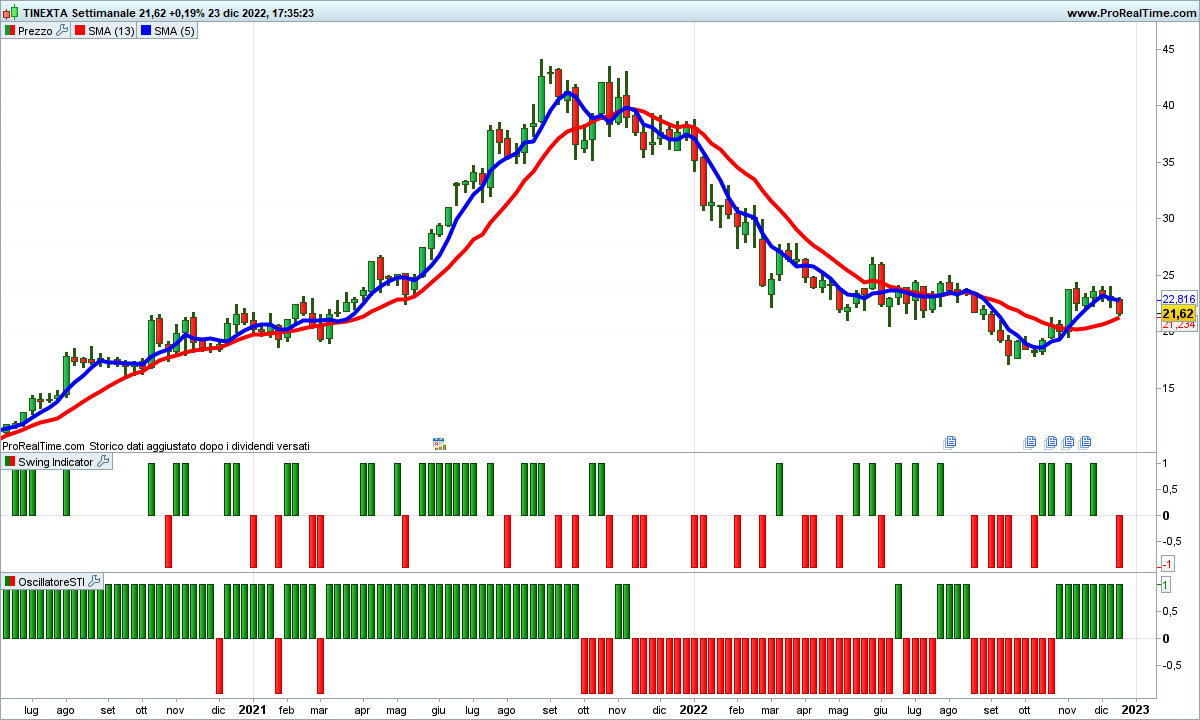
Task: Click the Prezzo legend label
Action: coord(35,31)
